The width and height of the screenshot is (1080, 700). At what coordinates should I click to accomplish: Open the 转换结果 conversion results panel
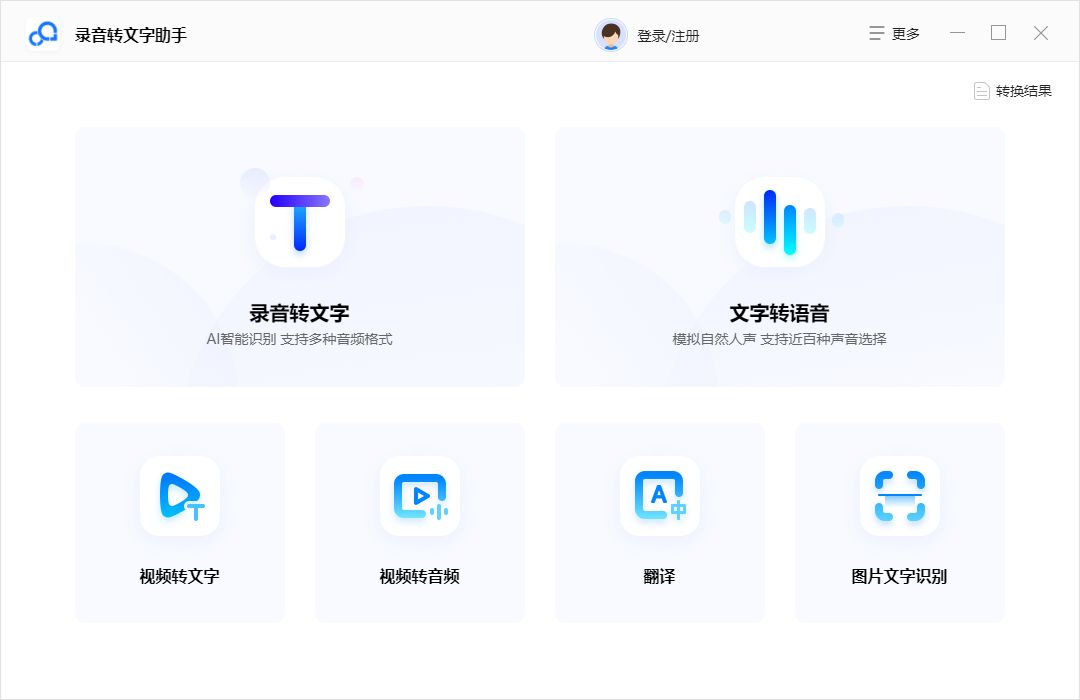pyautogui.click(x=1013, y=90)
